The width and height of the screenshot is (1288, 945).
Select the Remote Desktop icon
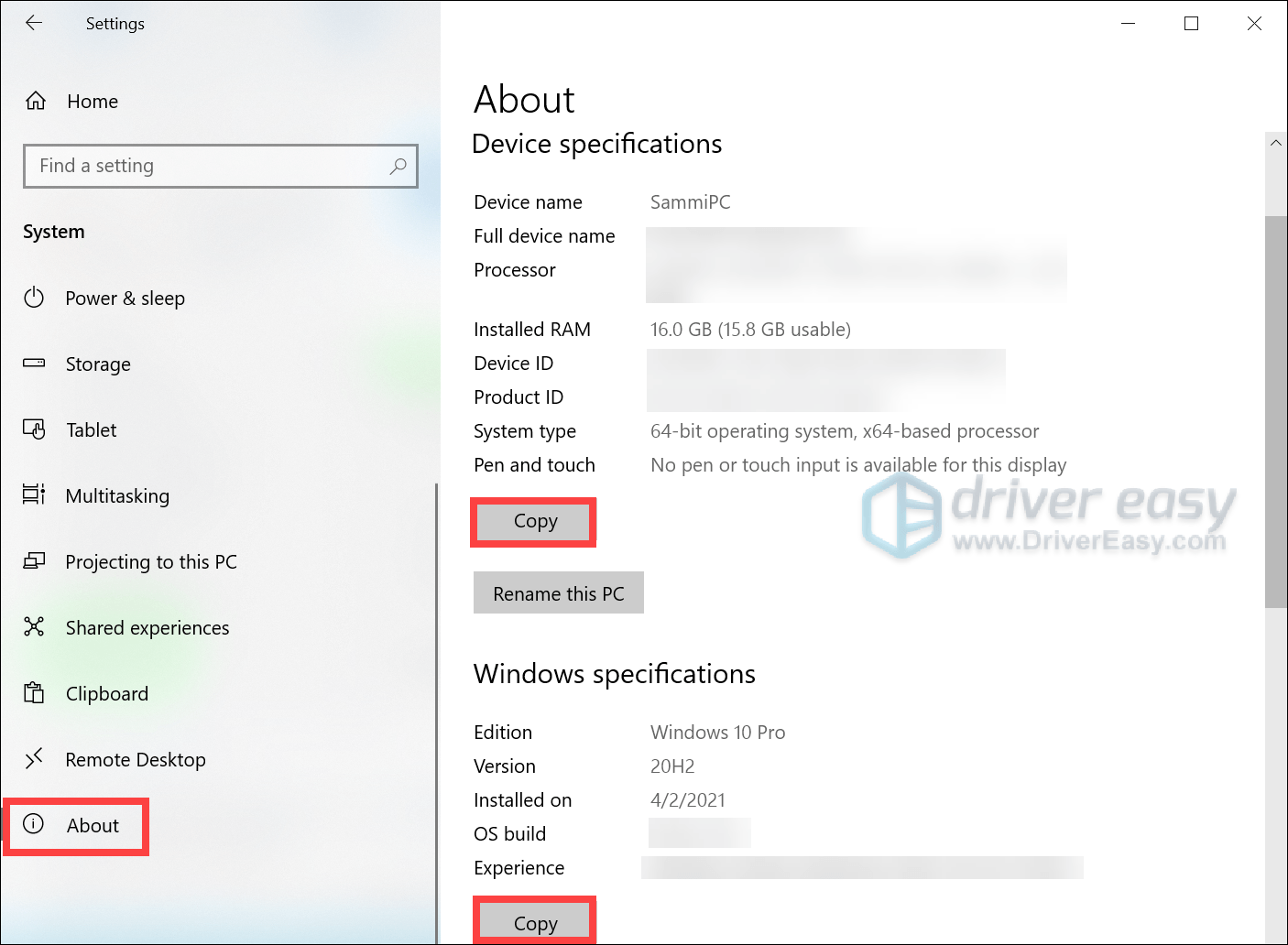click(x=34, y=759)
